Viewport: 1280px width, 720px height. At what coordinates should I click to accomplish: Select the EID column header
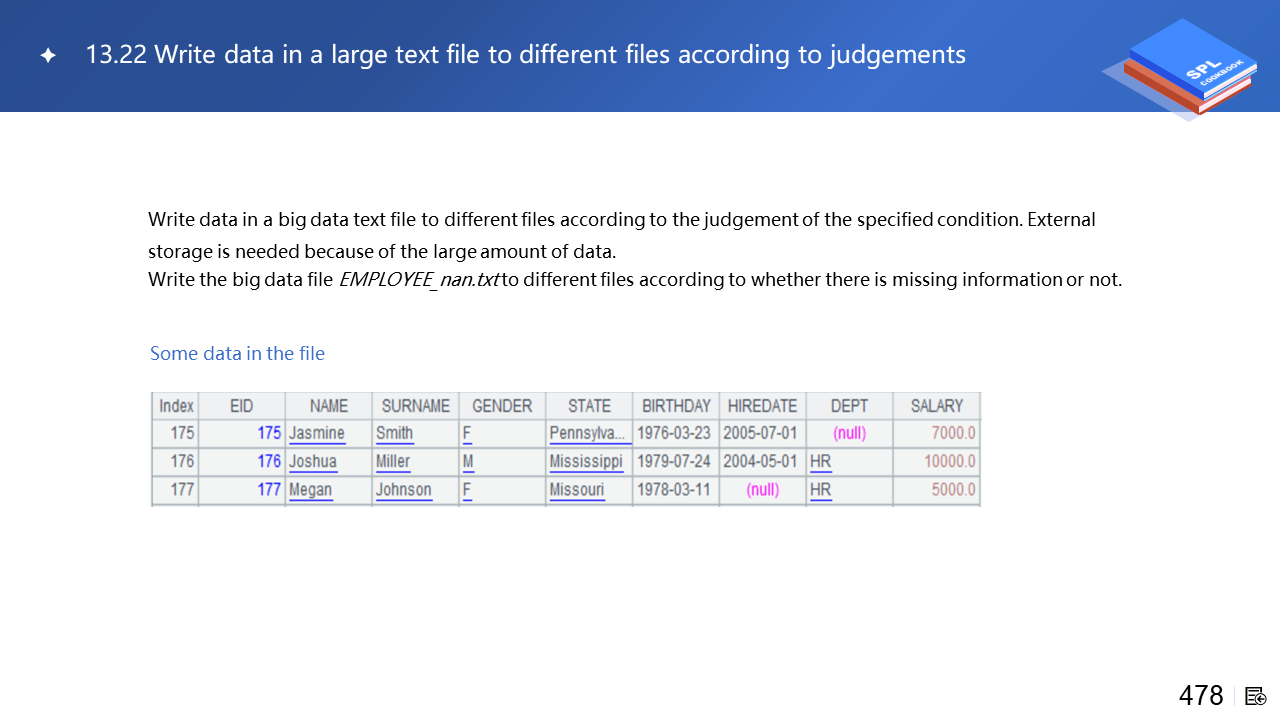(x=241, y=406)
